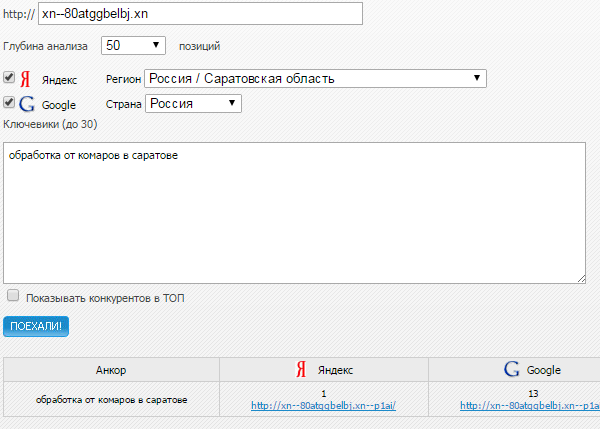Click the red Yandex logo icon in form
600x429 pixels.
click(25, 79)
